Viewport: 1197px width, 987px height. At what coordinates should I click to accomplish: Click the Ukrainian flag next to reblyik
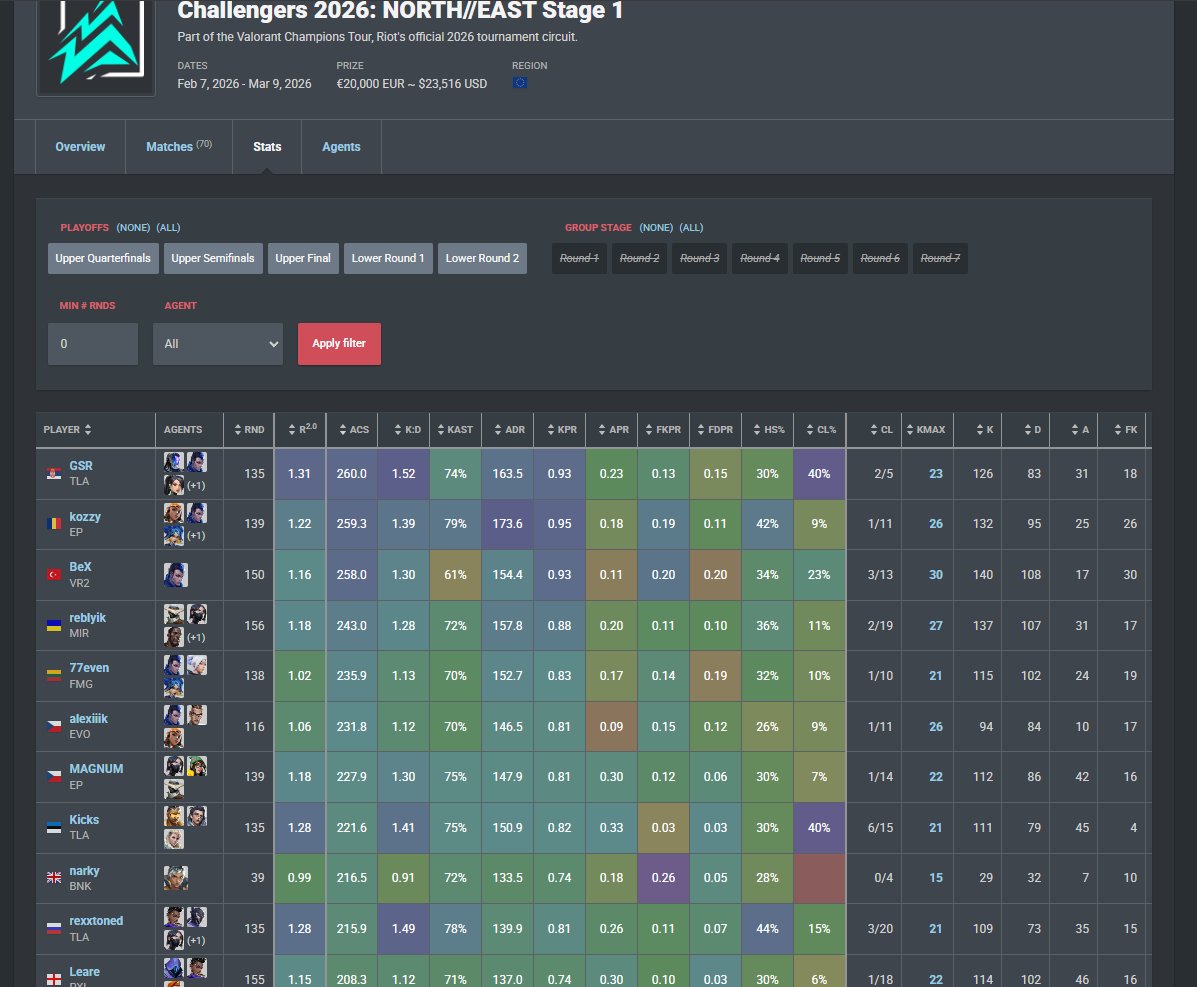coord(53,625)
